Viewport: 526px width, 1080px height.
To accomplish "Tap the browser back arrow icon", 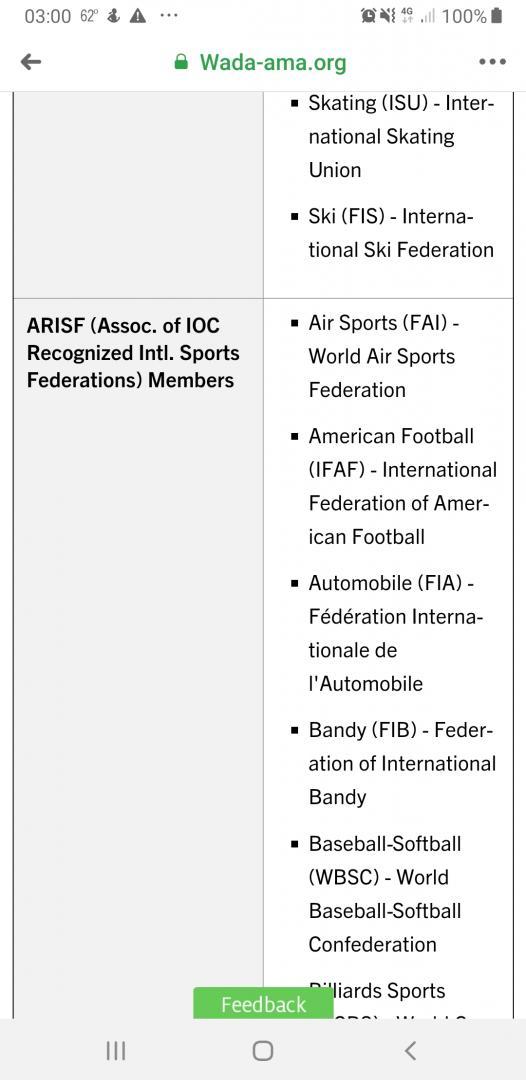I will coord(31,63).
